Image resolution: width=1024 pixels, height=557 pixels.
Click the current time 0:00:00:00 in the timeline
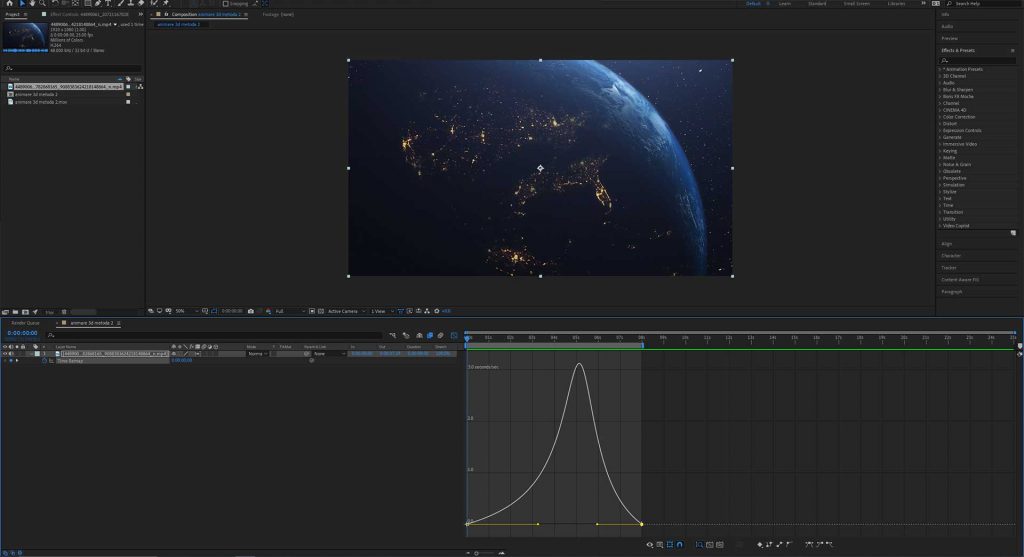pos(22,333)
